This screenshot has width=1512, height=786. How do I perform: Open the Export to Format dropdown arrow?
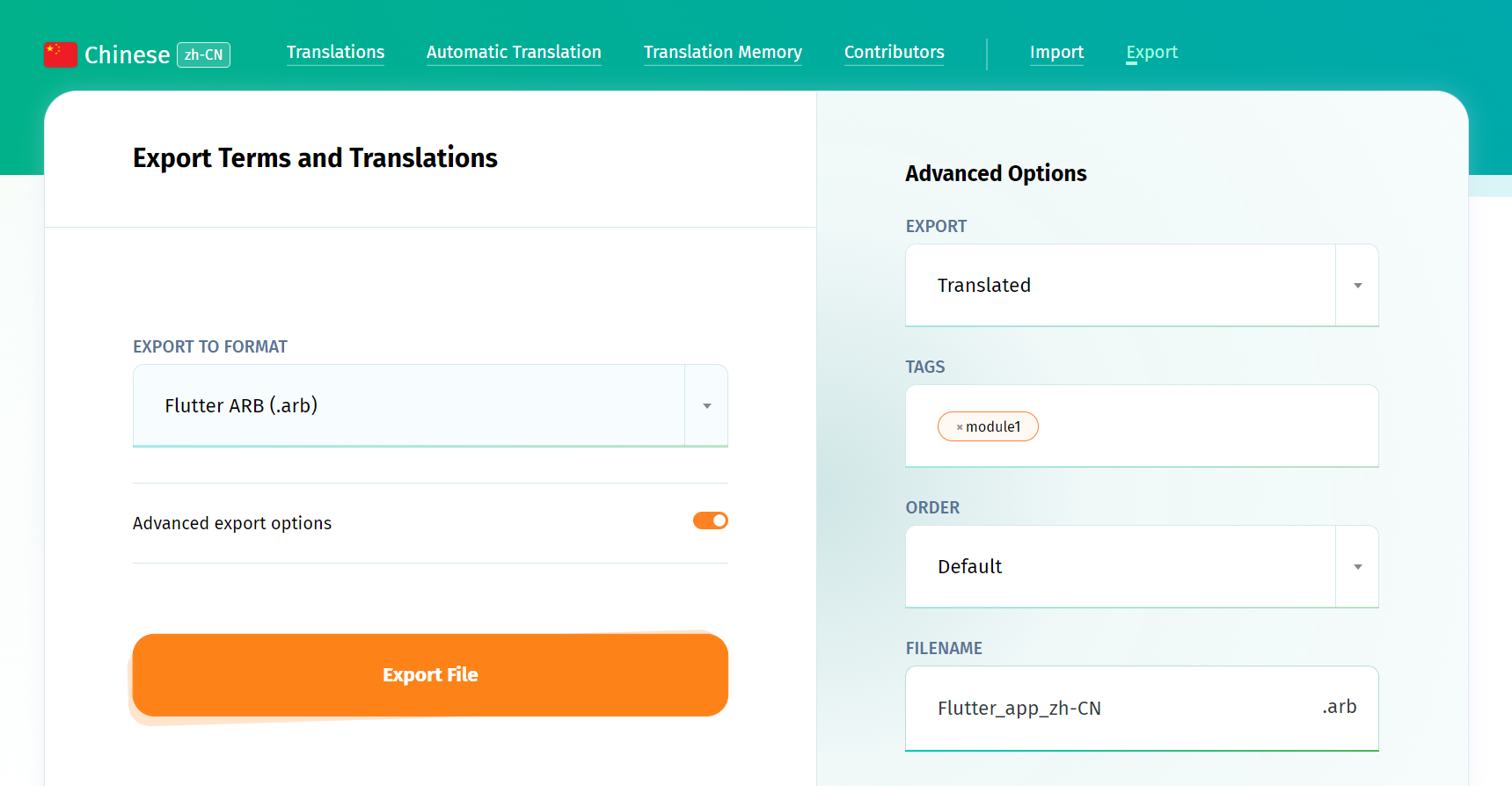[x=706, y=405]
